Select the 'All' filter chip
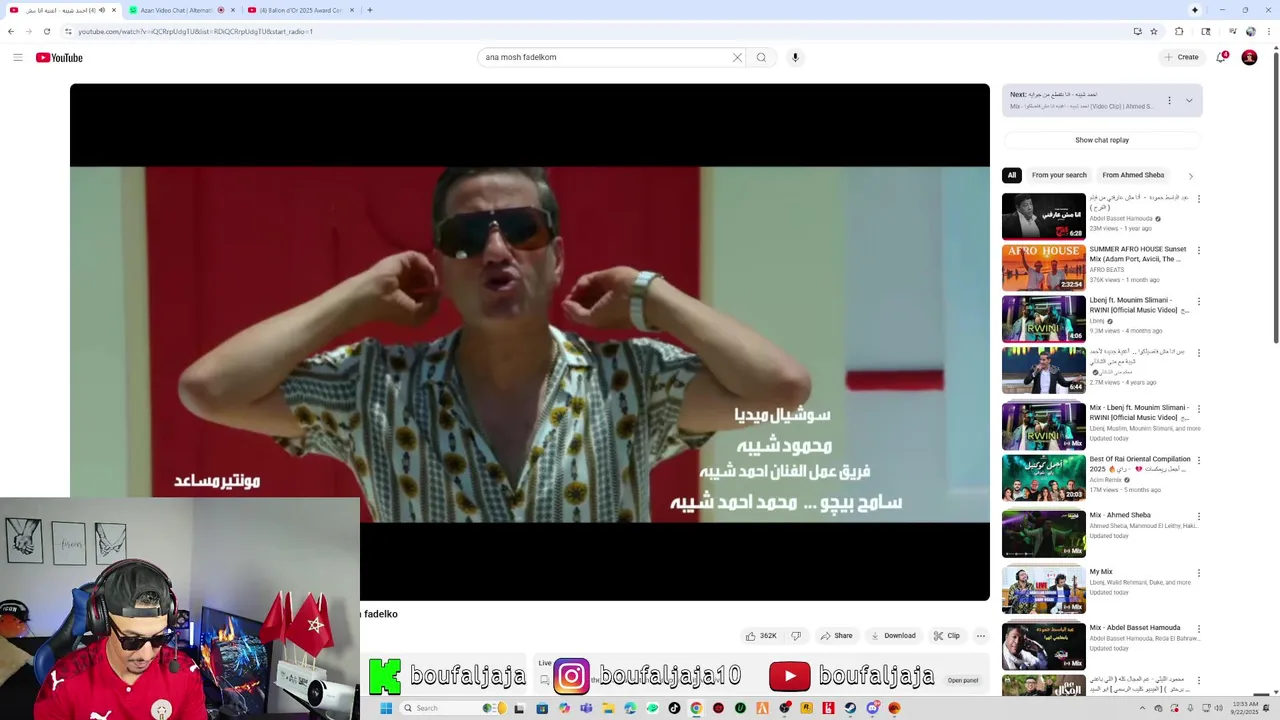 [1011, 175]
